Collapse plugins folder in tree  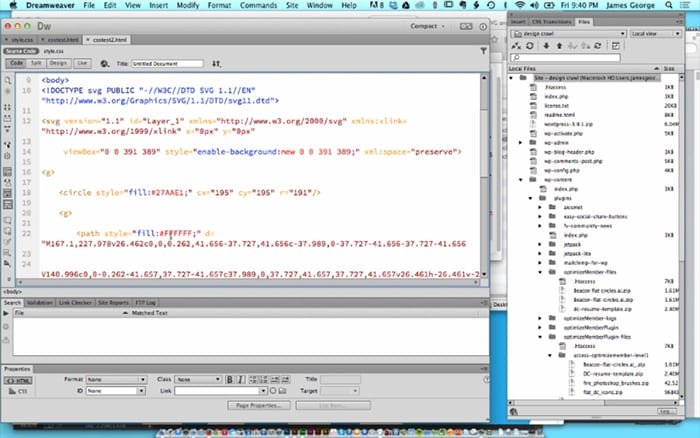coord(530,198)
